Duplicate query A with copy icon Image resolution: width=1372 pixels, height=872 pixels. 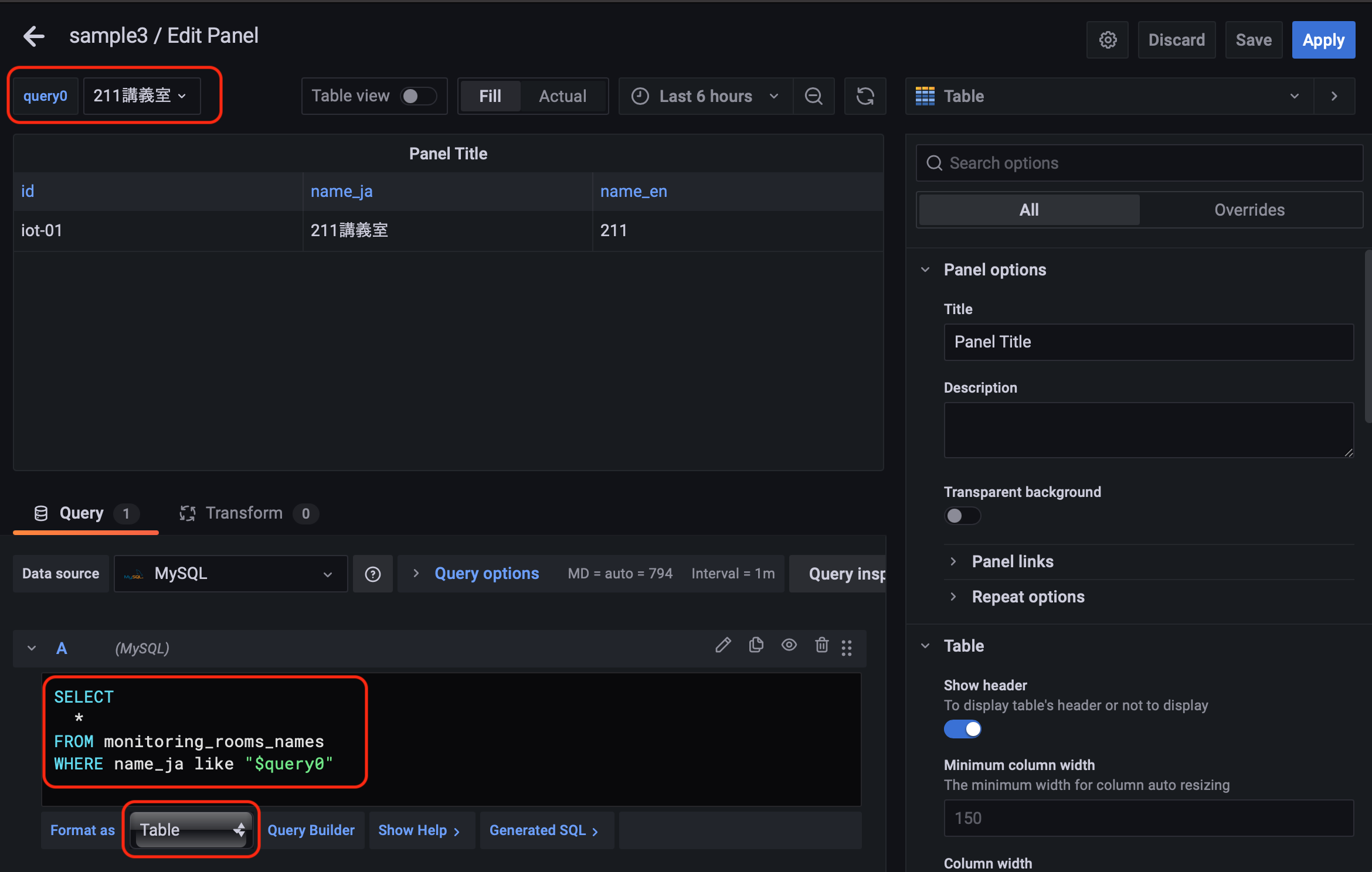click(x=756, y=646)
